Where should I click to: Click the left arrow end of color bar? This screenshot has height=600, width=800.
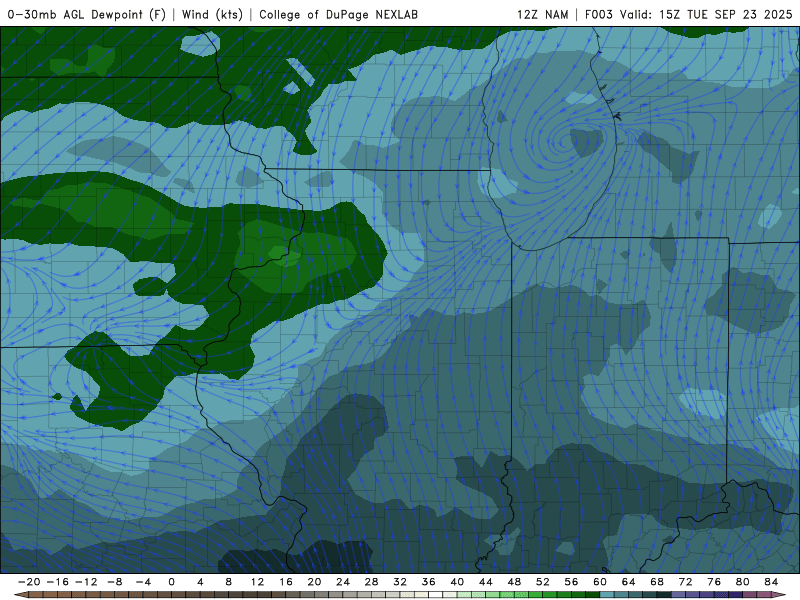20,595
